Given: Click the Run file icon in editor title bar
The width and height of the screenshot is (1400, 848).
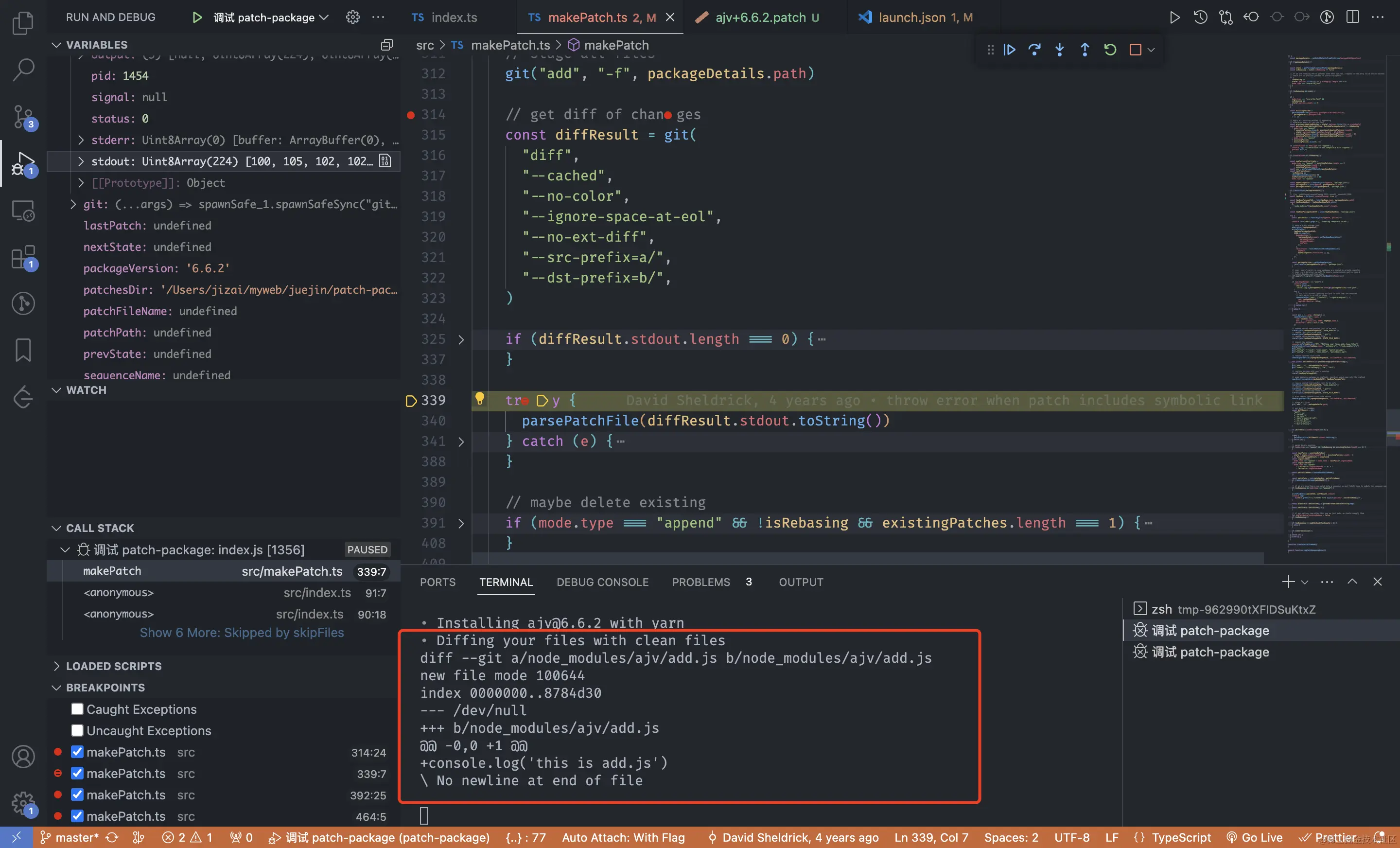Looking at the screenshot, I should (1174, 17).
